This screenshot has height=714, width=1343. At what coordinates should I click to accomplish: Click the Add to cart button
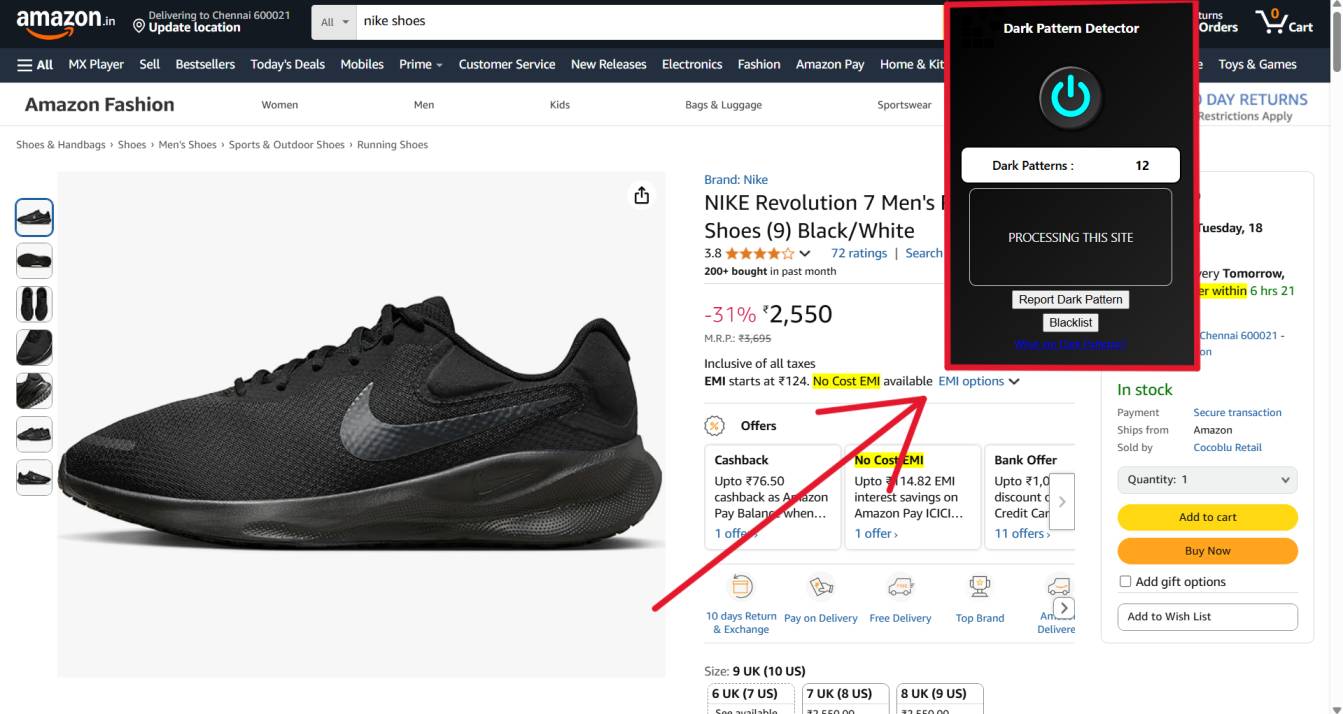pos(1208,517)
